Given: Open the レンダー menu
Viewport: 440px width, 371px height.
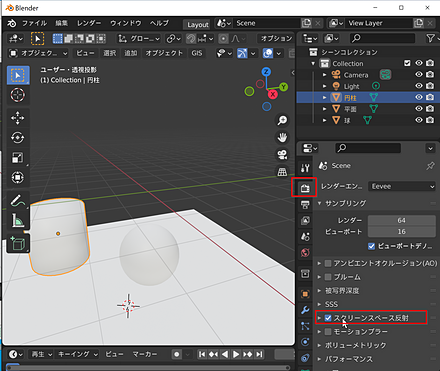Looking at the screenshot, I should pyautogui.click(x=89, y=23).
